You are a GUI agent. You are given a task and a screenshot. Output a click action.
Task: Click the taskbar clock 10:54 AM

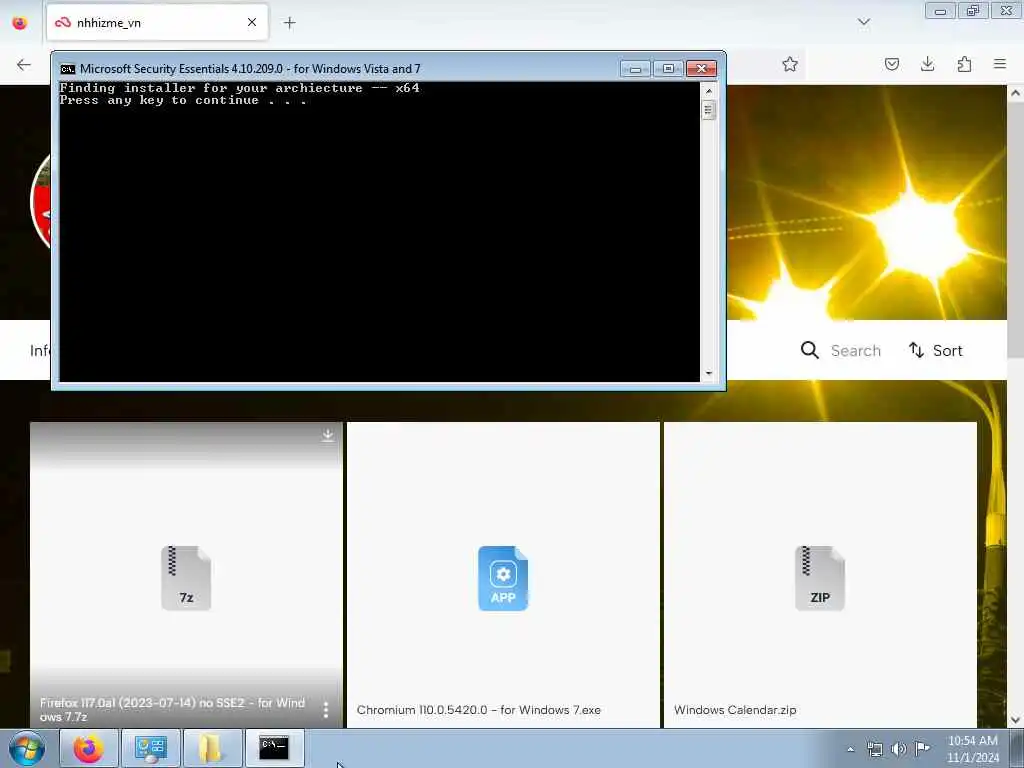click(x=972, y=741)
